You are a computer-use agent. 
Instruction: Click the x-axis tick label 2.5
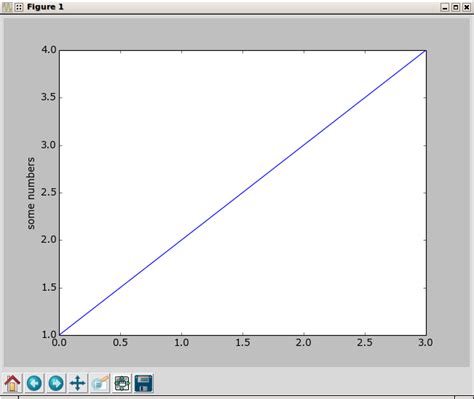pyautogui.click(x=365, y=343)
